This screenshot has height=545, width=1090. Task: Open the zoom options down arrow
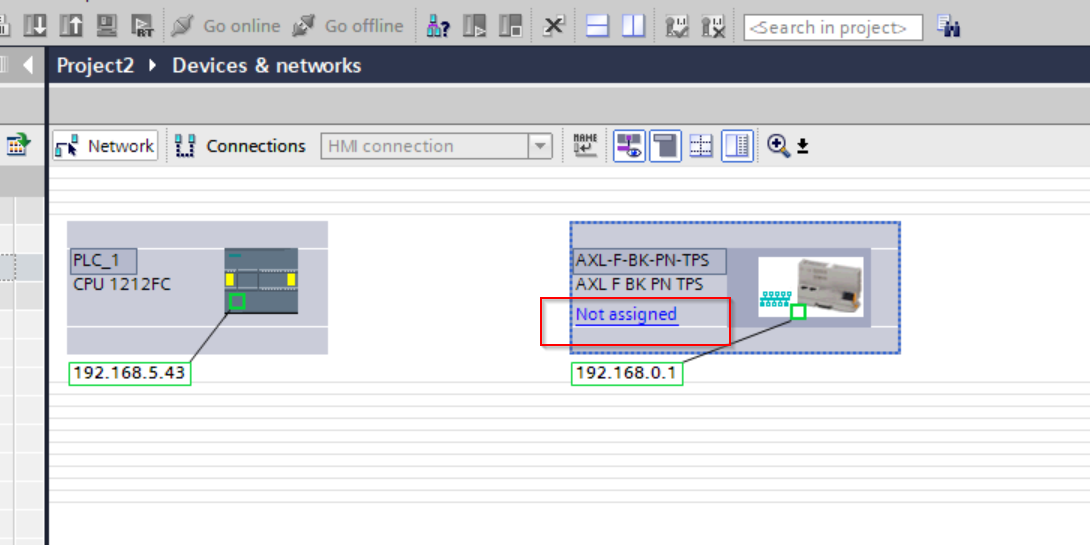point(802,146)
